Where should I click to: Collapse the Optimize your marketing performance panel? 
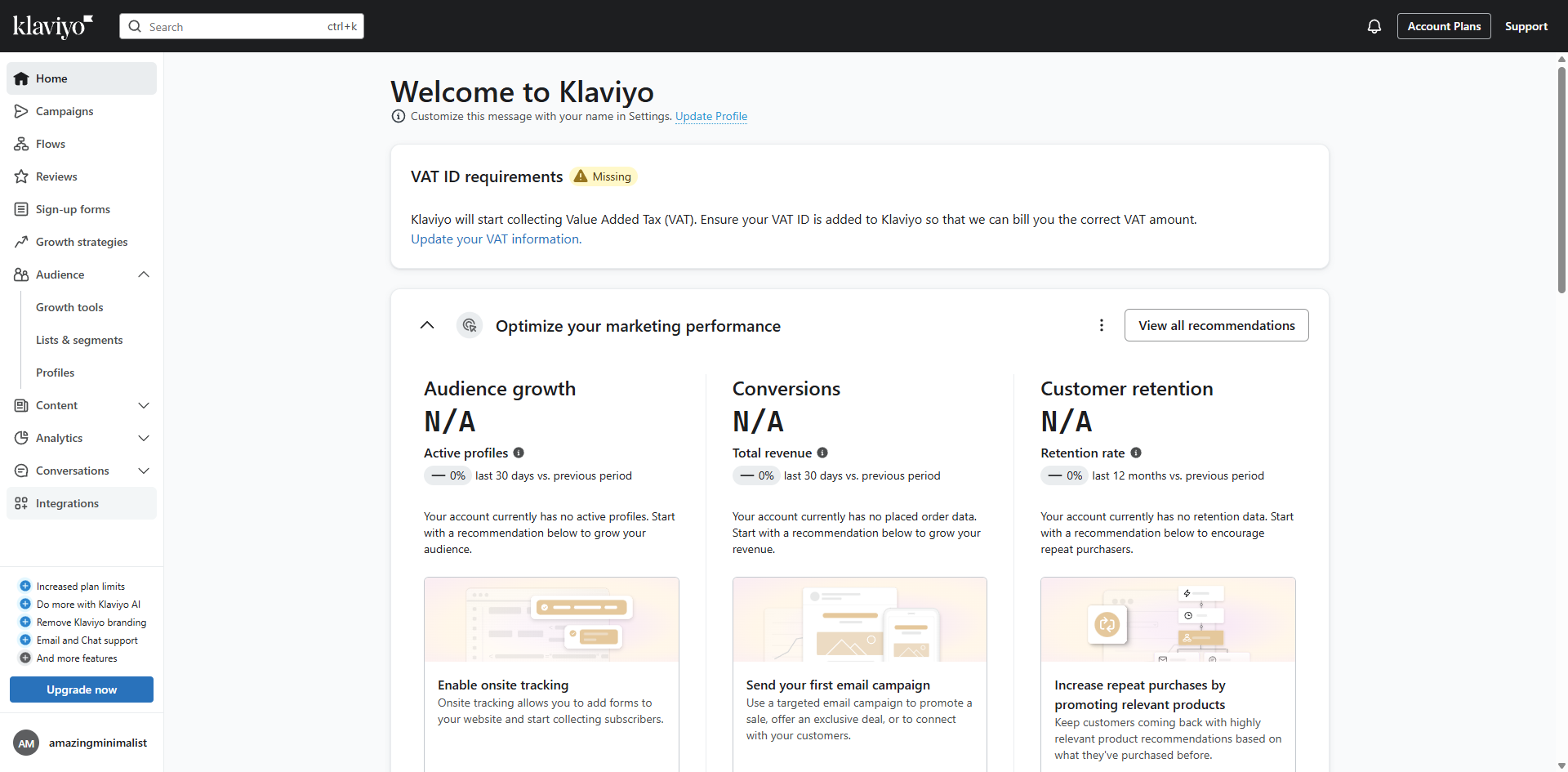pyautogui.click(x=427, y=324)
